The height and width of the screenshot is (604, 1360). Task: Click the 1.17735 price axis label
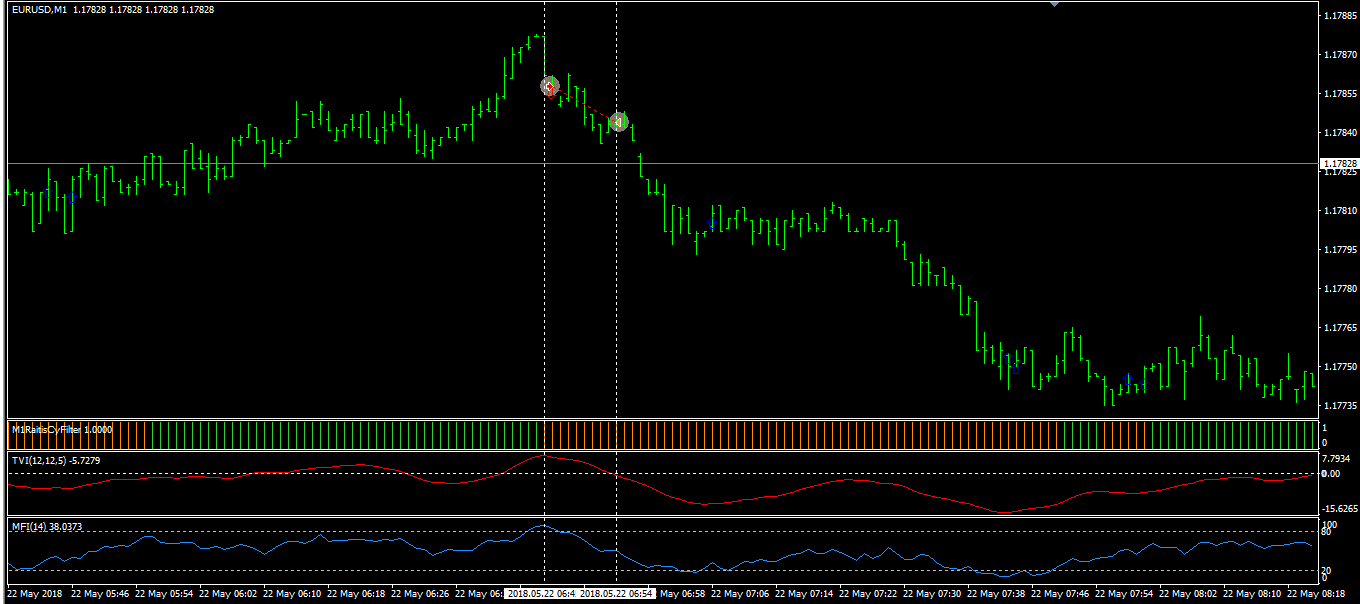1339,406
